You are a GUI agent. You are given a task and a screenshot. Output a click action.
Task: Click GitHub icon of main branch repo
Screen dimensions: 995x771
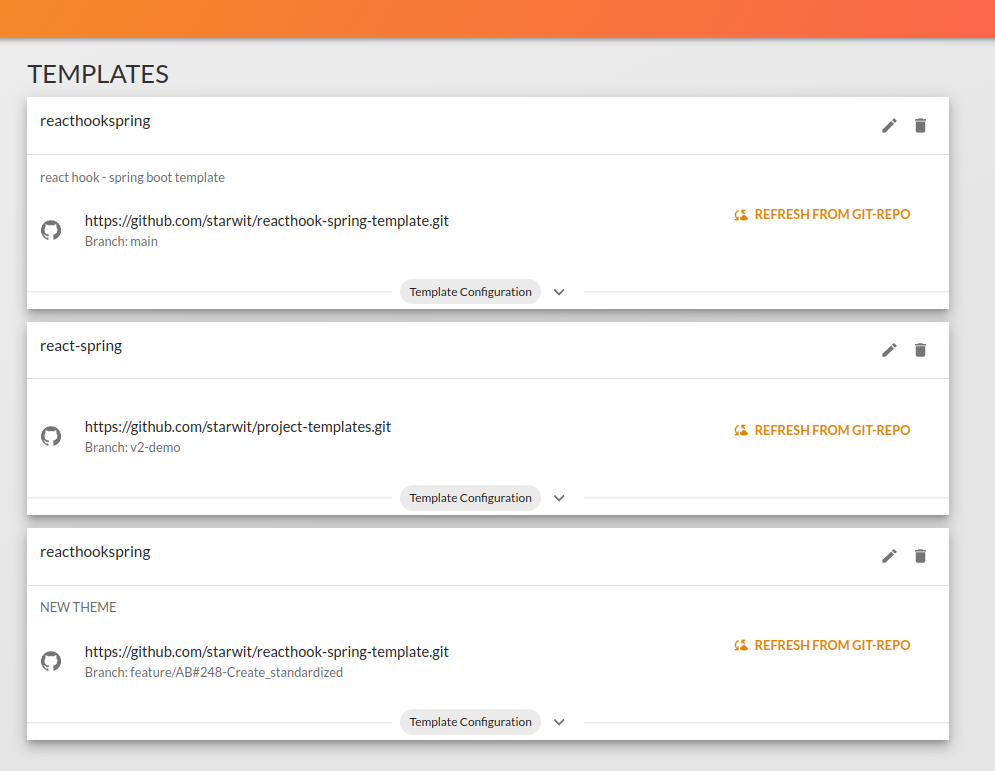coord(51,230)
